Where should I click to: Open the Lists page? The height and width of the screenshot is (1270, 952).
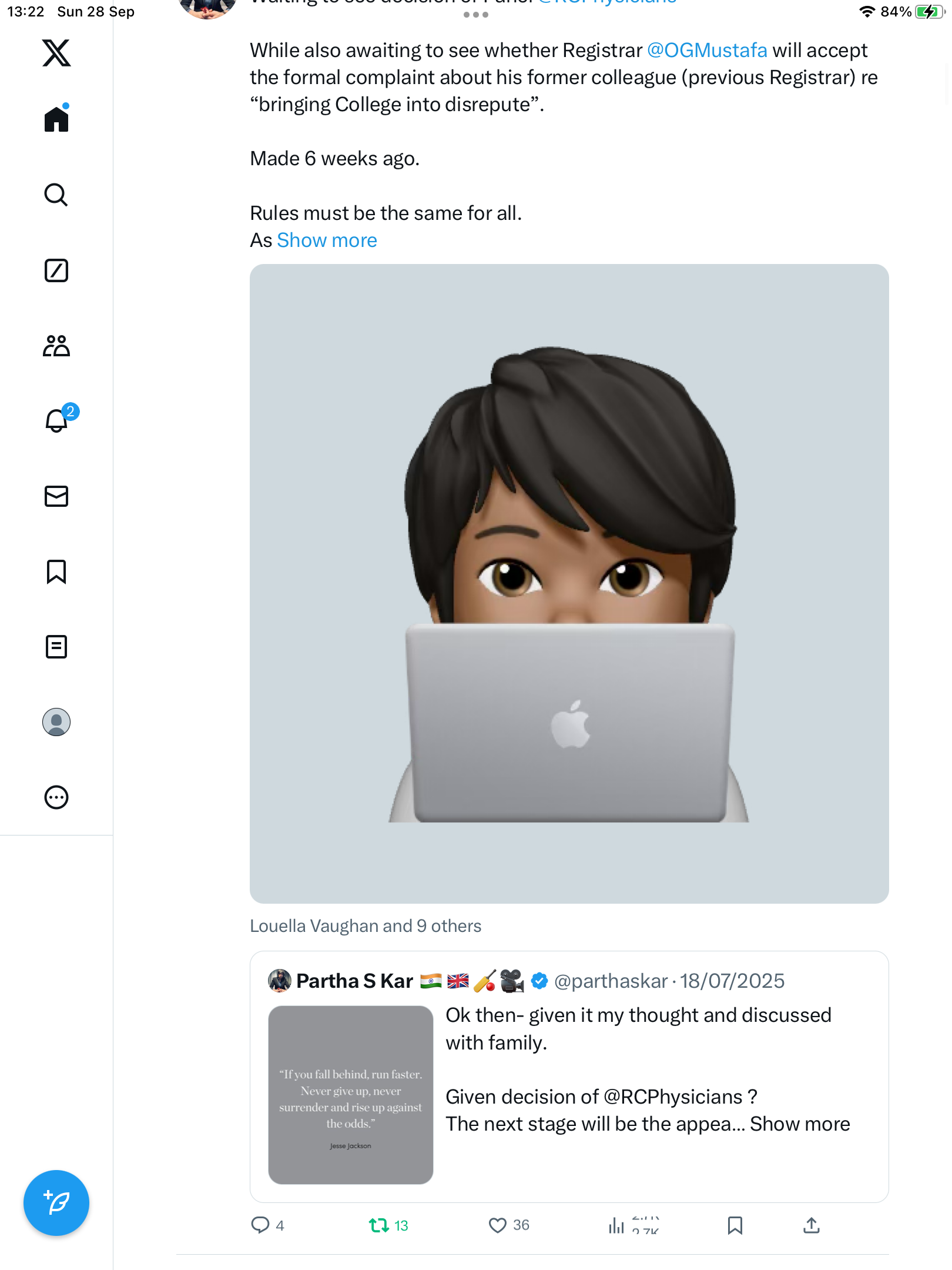click(x=56, y=647)
